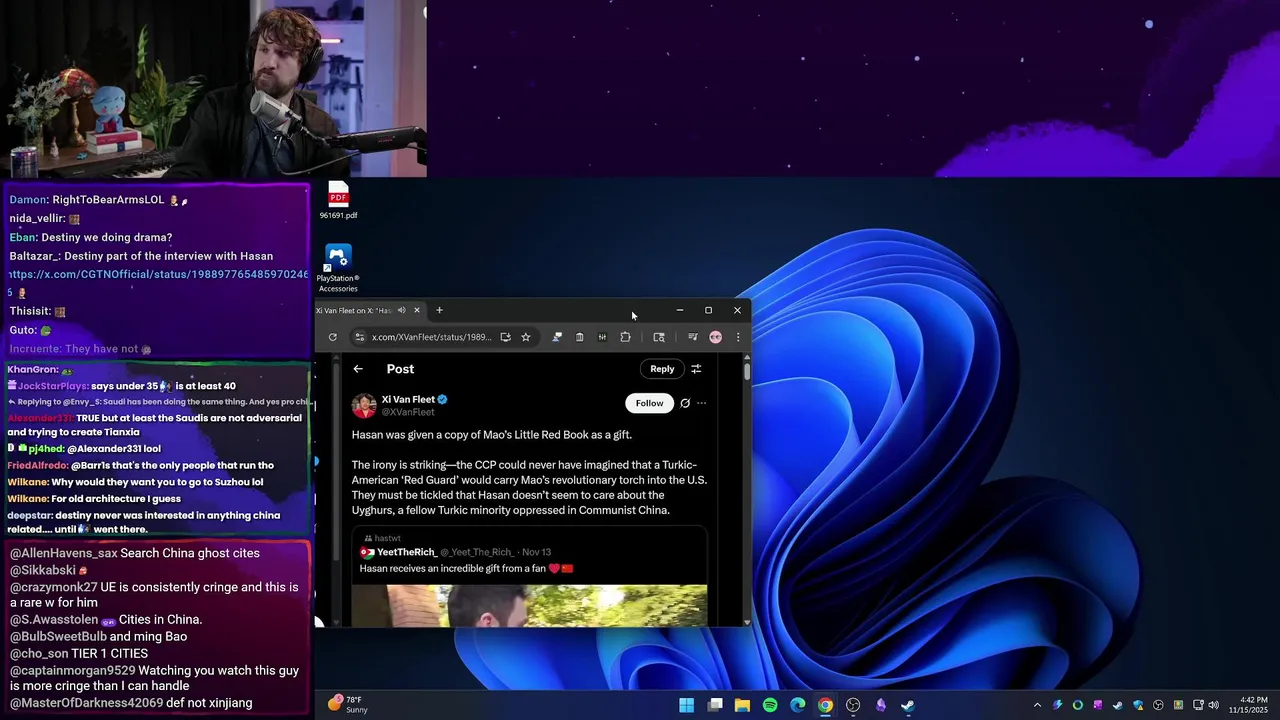This screenshot has height=720, width=1280.
Task: Open the volume control in the system tray
Action: 1213,705
